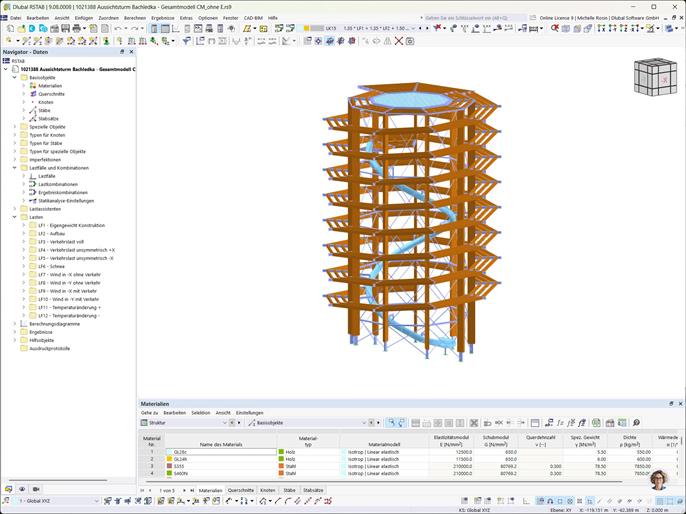Viewport: 686px width, 514px height.
Task: Click the camera snapshot icon
Action: coord(410,41)
